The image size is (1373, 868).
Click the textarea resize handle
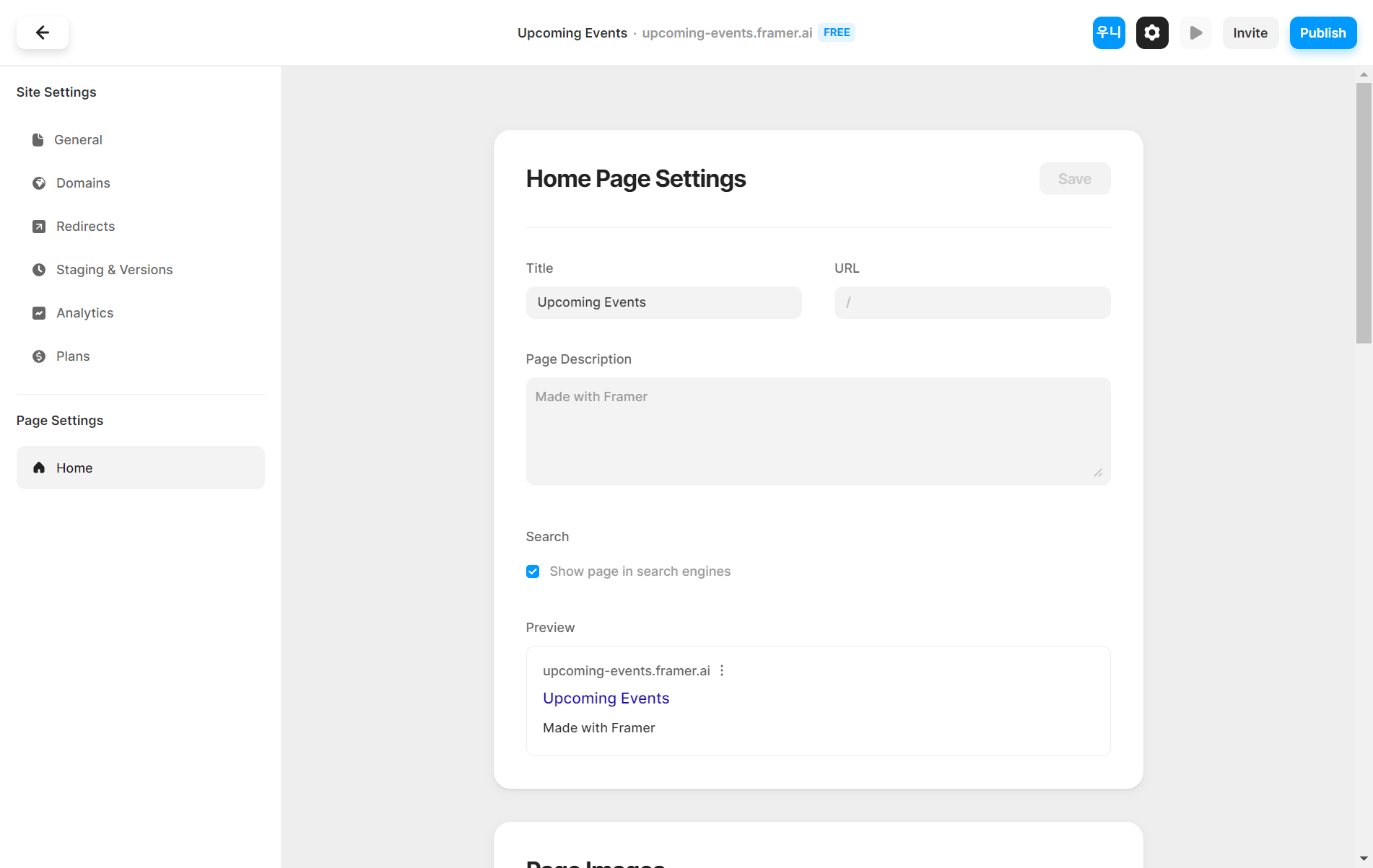coord(1098,473)
